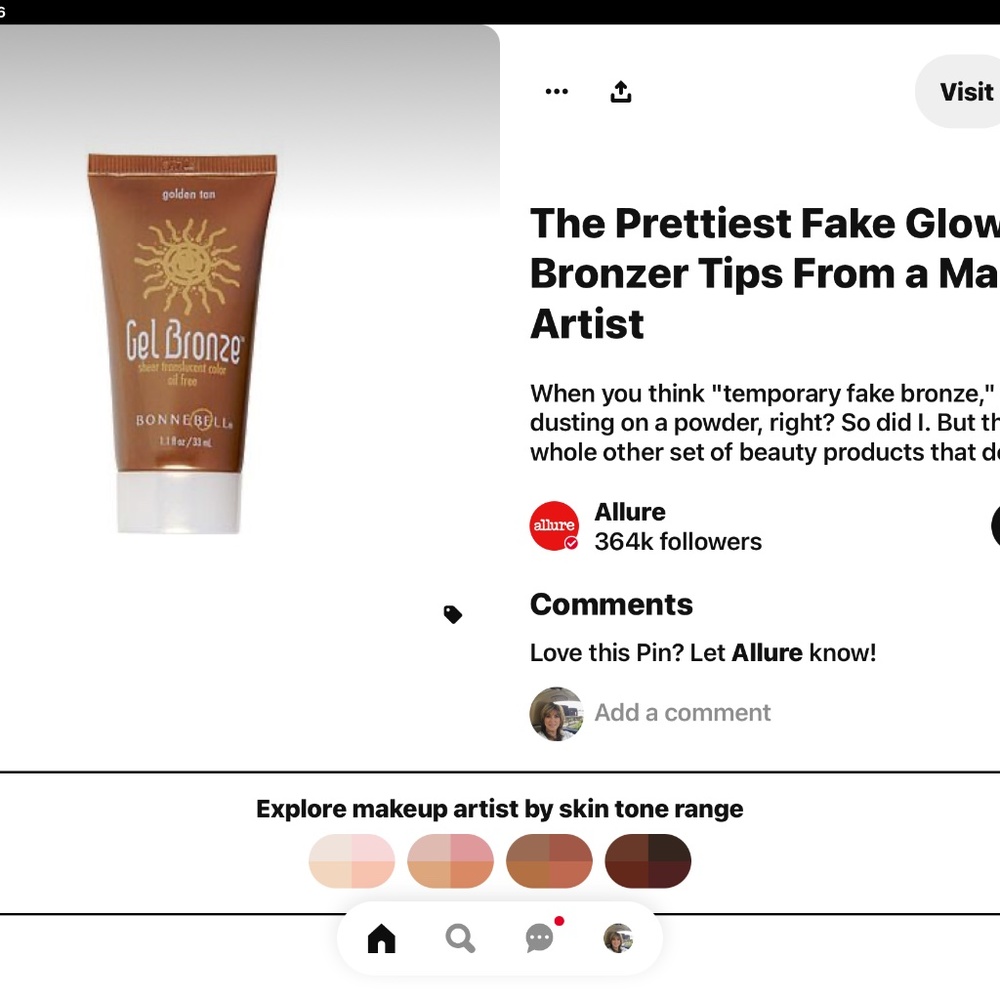
Task: Open the Gel Bronze product image
Action: pyautogui.click(x=182, y=343)
